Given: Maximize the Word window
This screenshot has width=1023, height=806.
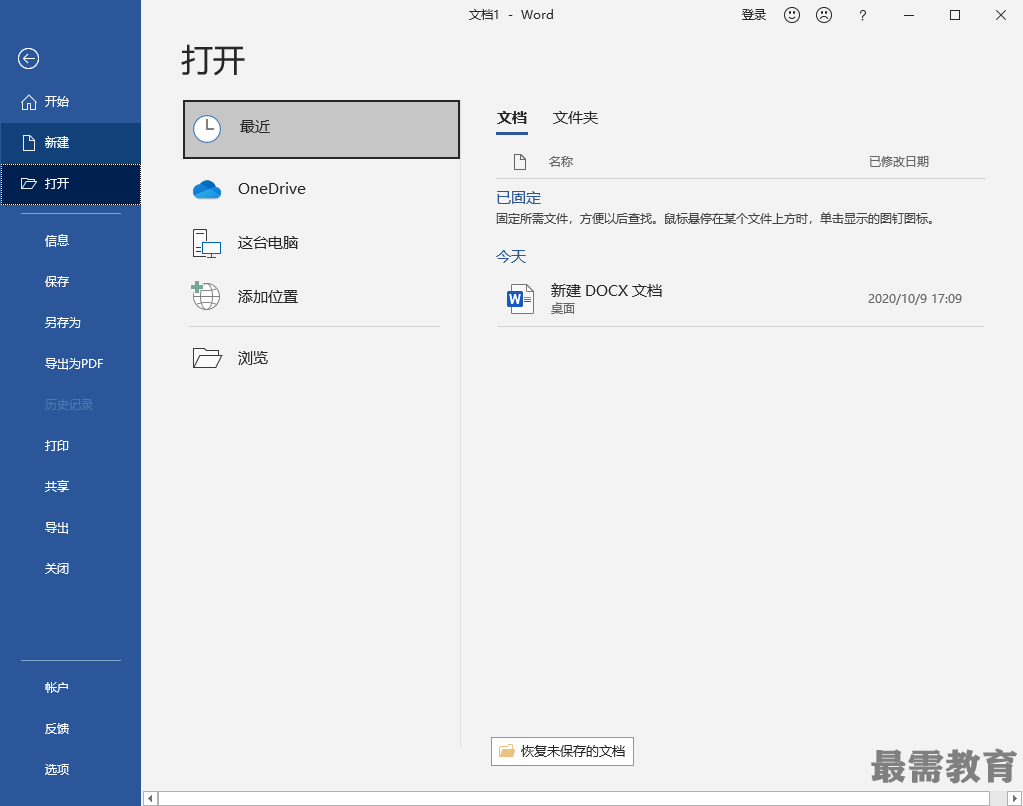Looking at the screenshot, I should tap(954, 15).
